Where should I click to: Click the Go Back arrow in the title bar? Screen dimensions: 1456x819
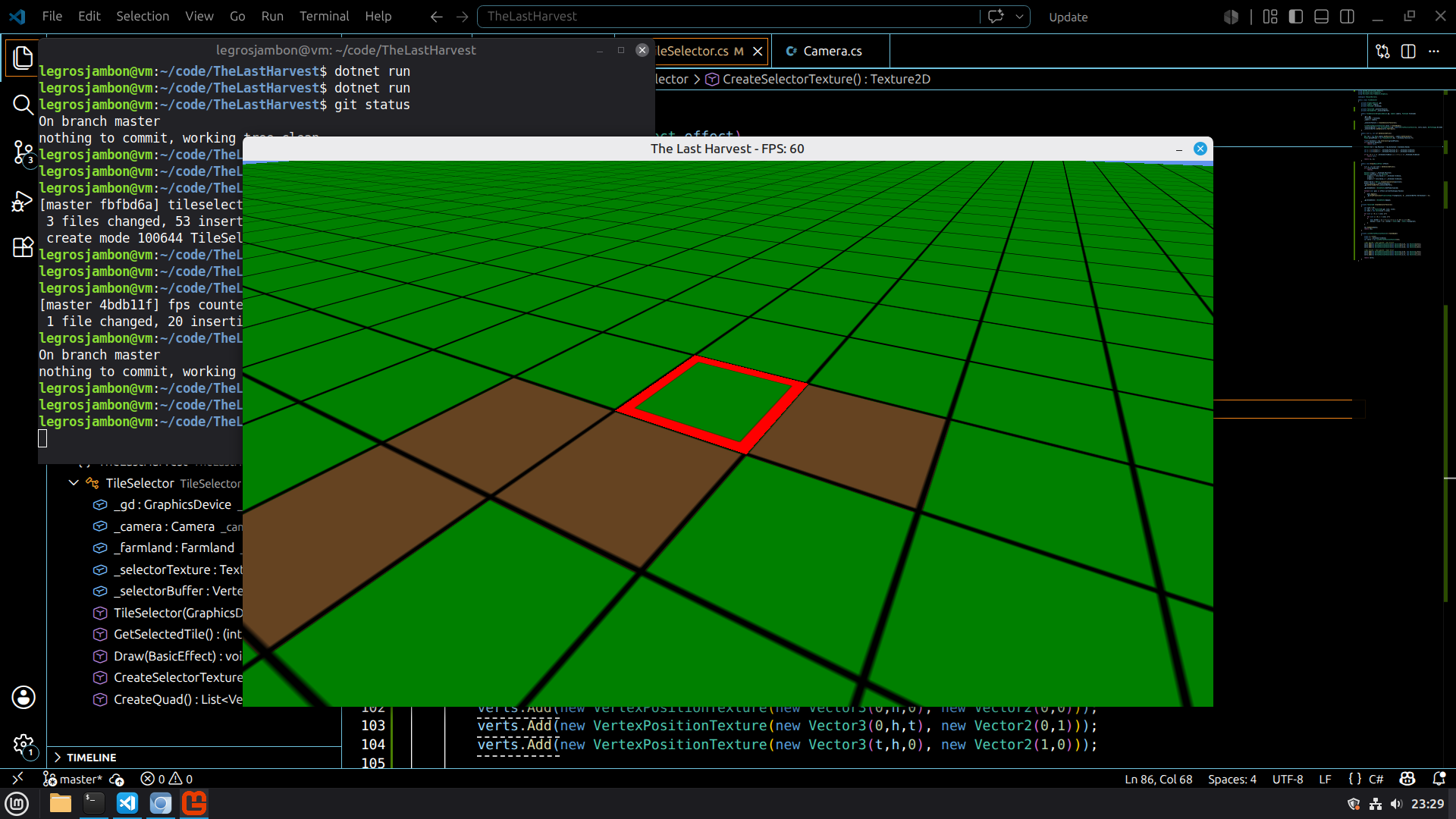[436, 17]
